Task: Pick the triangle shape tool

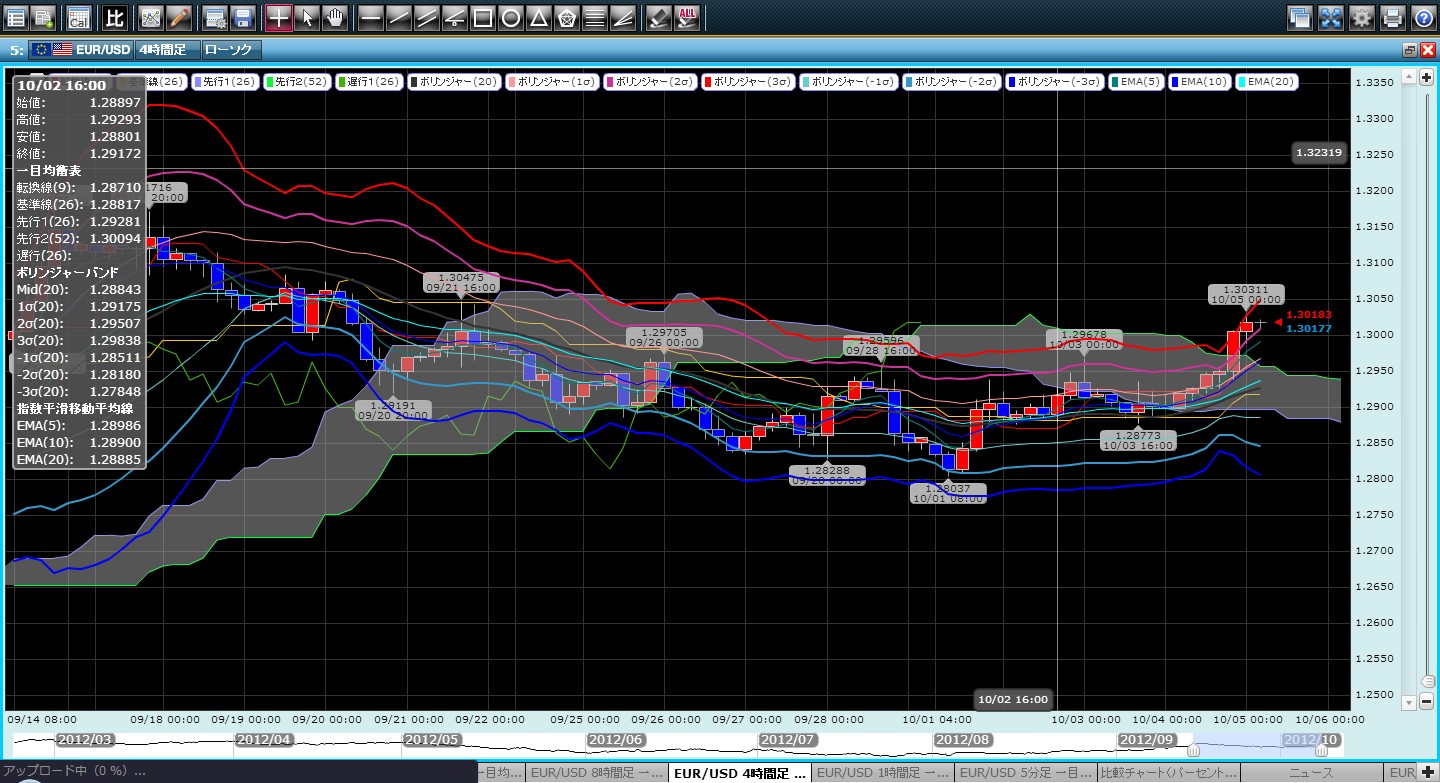Action: pyautogui.click(x=538, y=17)
